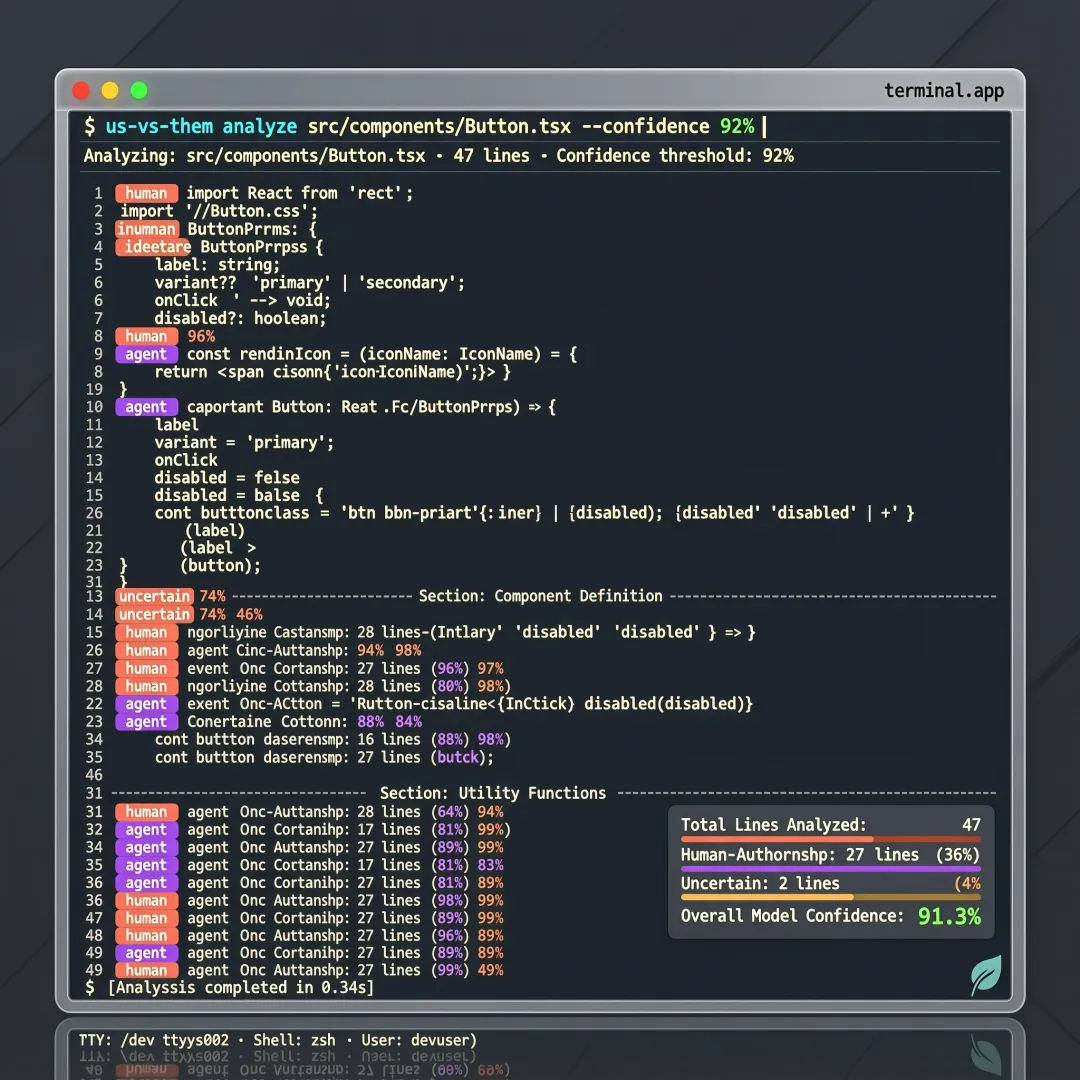1080x1080 pixels.
Task: Click the 'return <span cisonn' code line
Action: (333, 373)
